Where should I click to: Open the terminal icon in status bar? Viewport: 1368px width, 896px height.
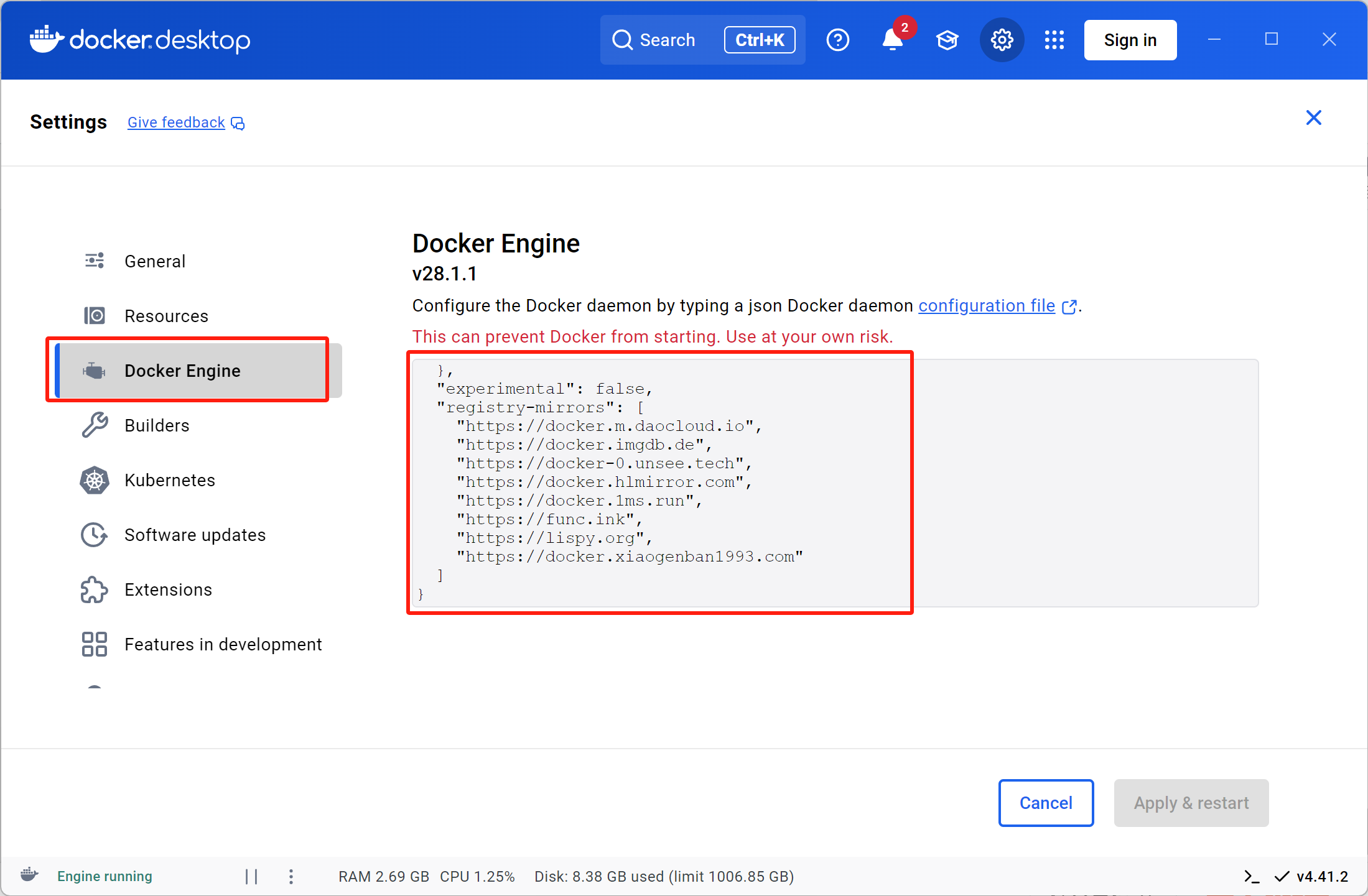pos(1251,877)
